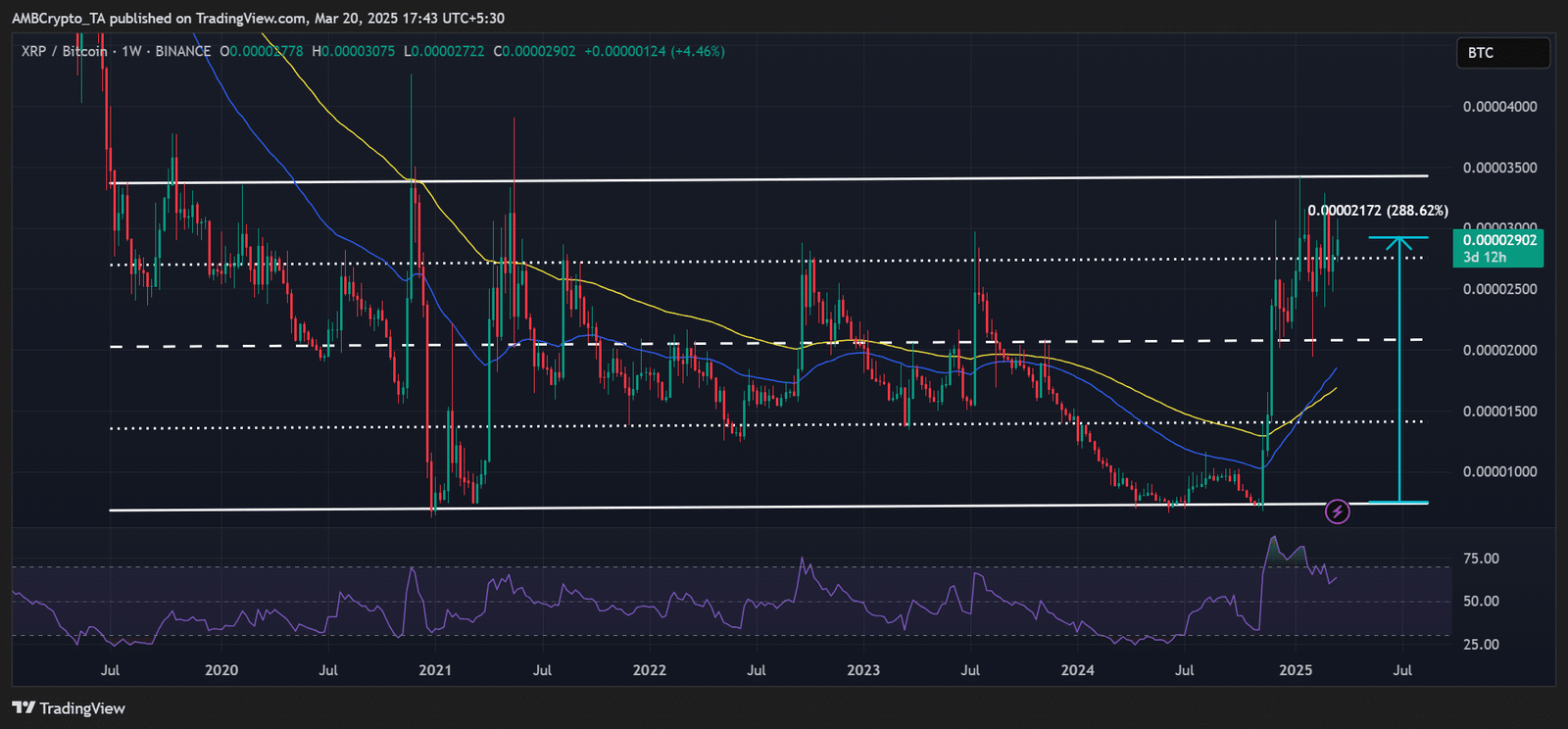Click 0.00004000 on the price axis
1568x729 pixels.
[x=1499, y=107]
